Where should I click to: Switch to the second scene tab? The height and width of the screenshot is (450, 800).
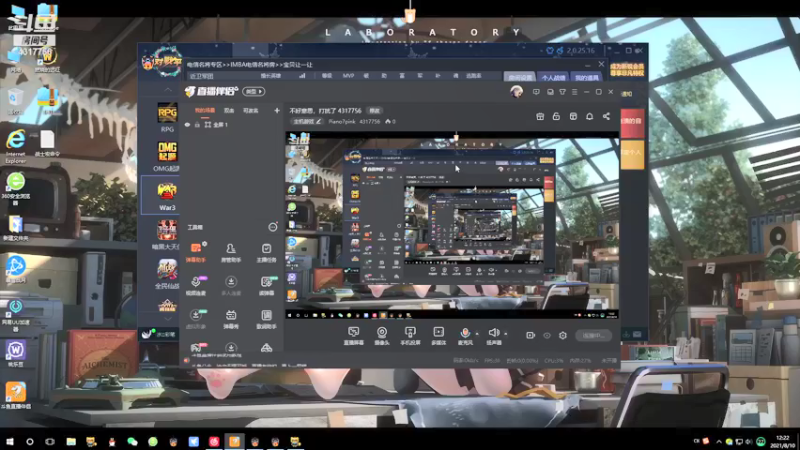coord(229,110)
